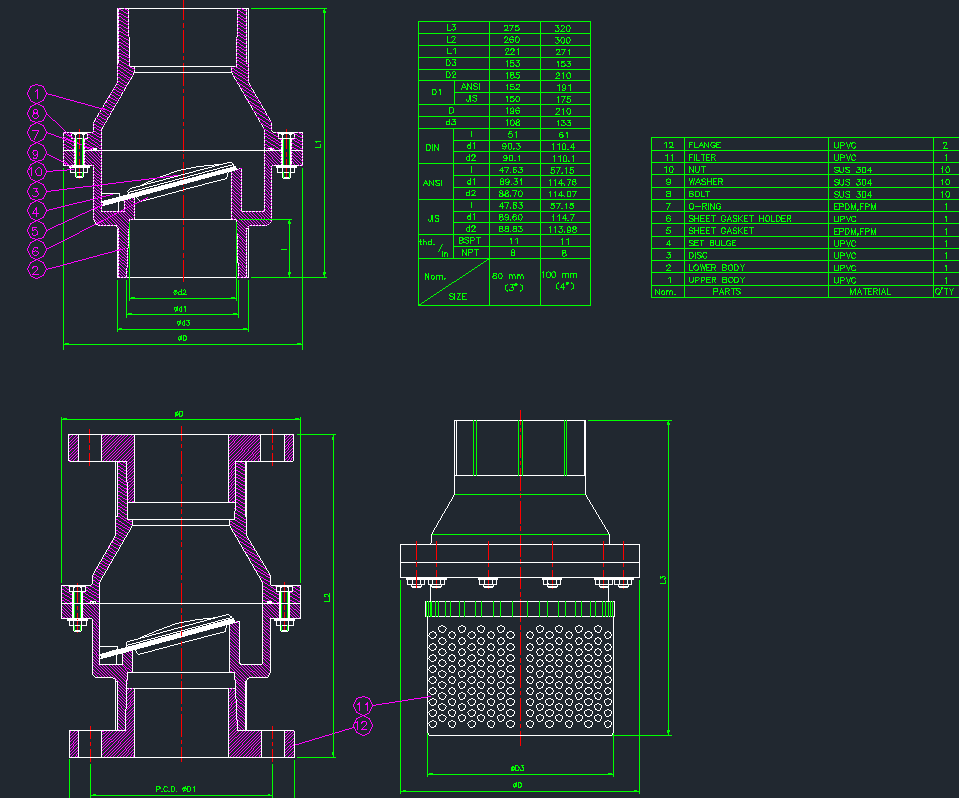Select the P.C.D. øD1 dimension label

coord(177,789)
